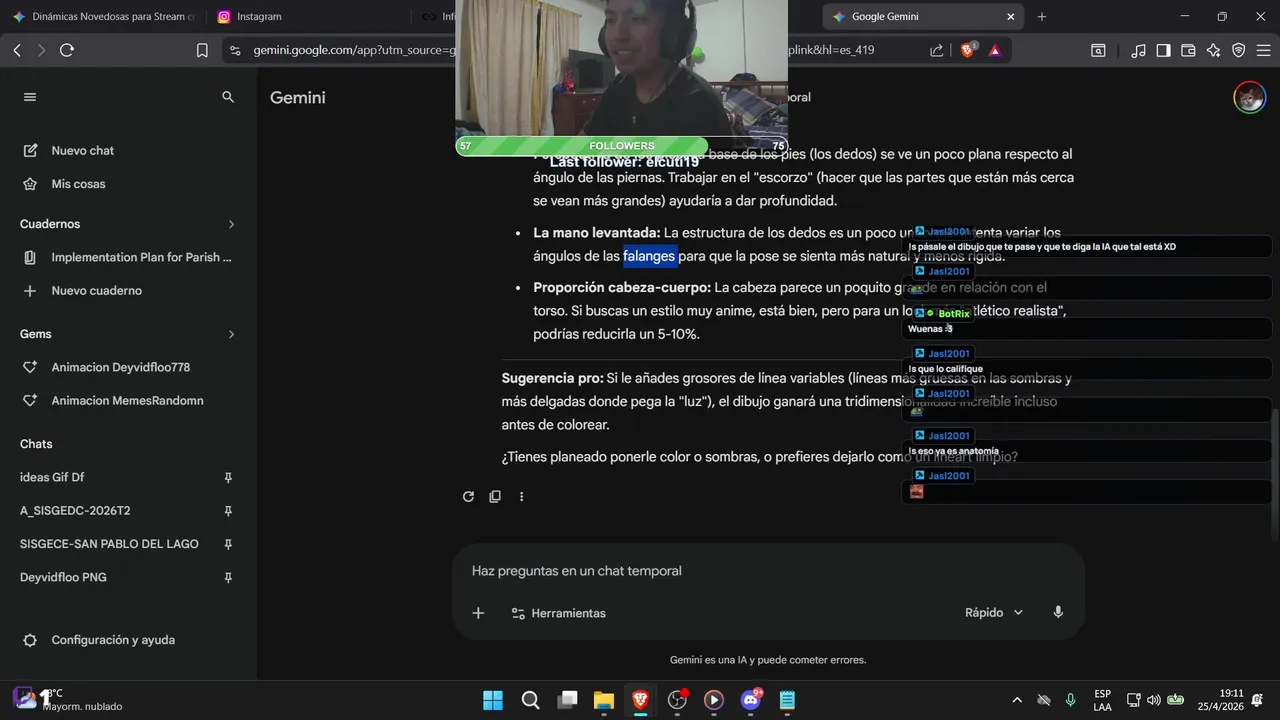Toggle the browser sidebar panel
The width and height of the screenshot is (1280, 720).
click(1163, 50)
